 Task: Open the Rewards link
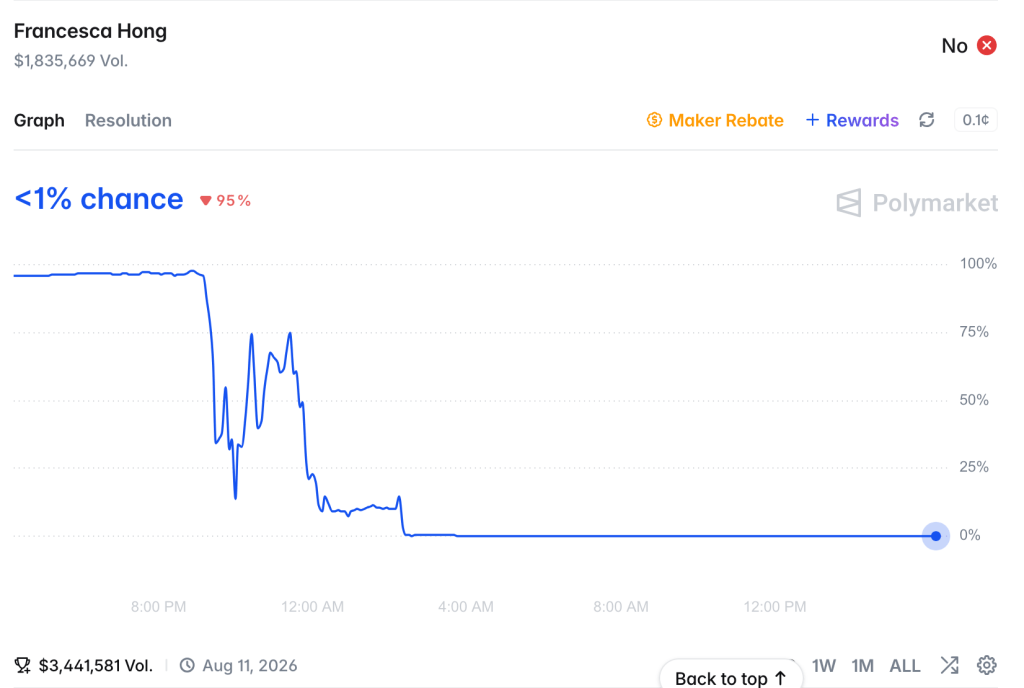(x=862, y=120)
